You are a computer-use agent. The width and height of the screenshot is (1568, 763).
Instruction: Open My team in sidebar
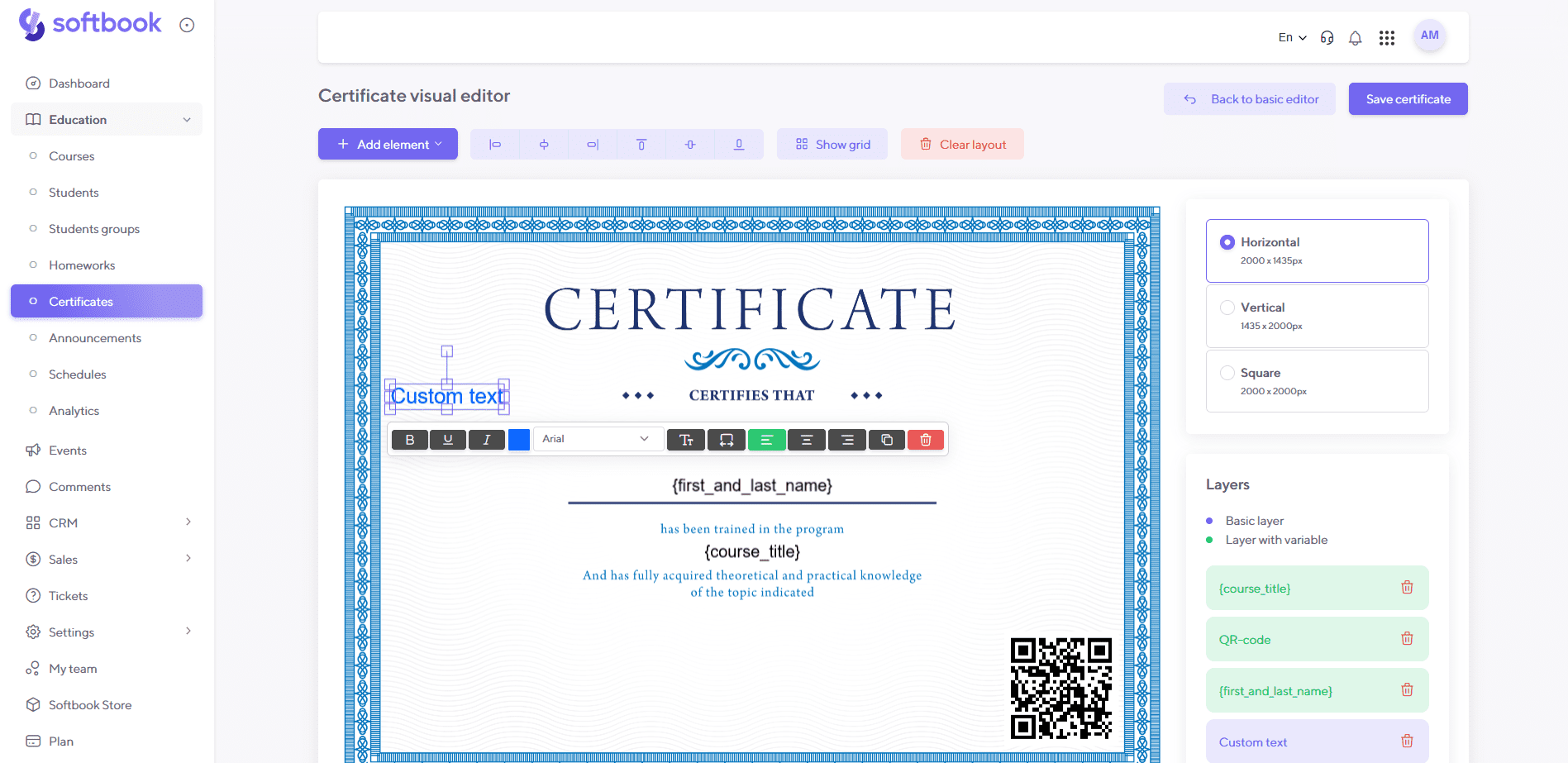[x=107, y=669]
